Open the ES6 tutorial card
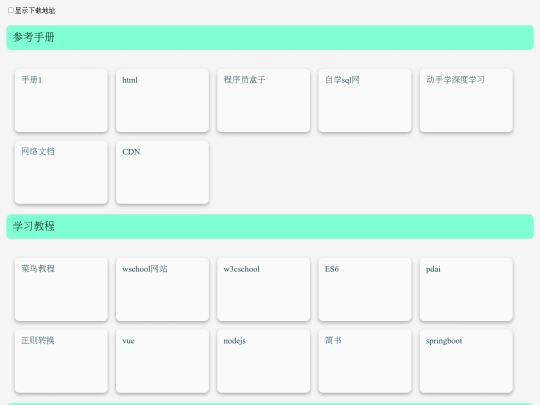The height and width of the screenshot is (405, 540). click(365, 289)
